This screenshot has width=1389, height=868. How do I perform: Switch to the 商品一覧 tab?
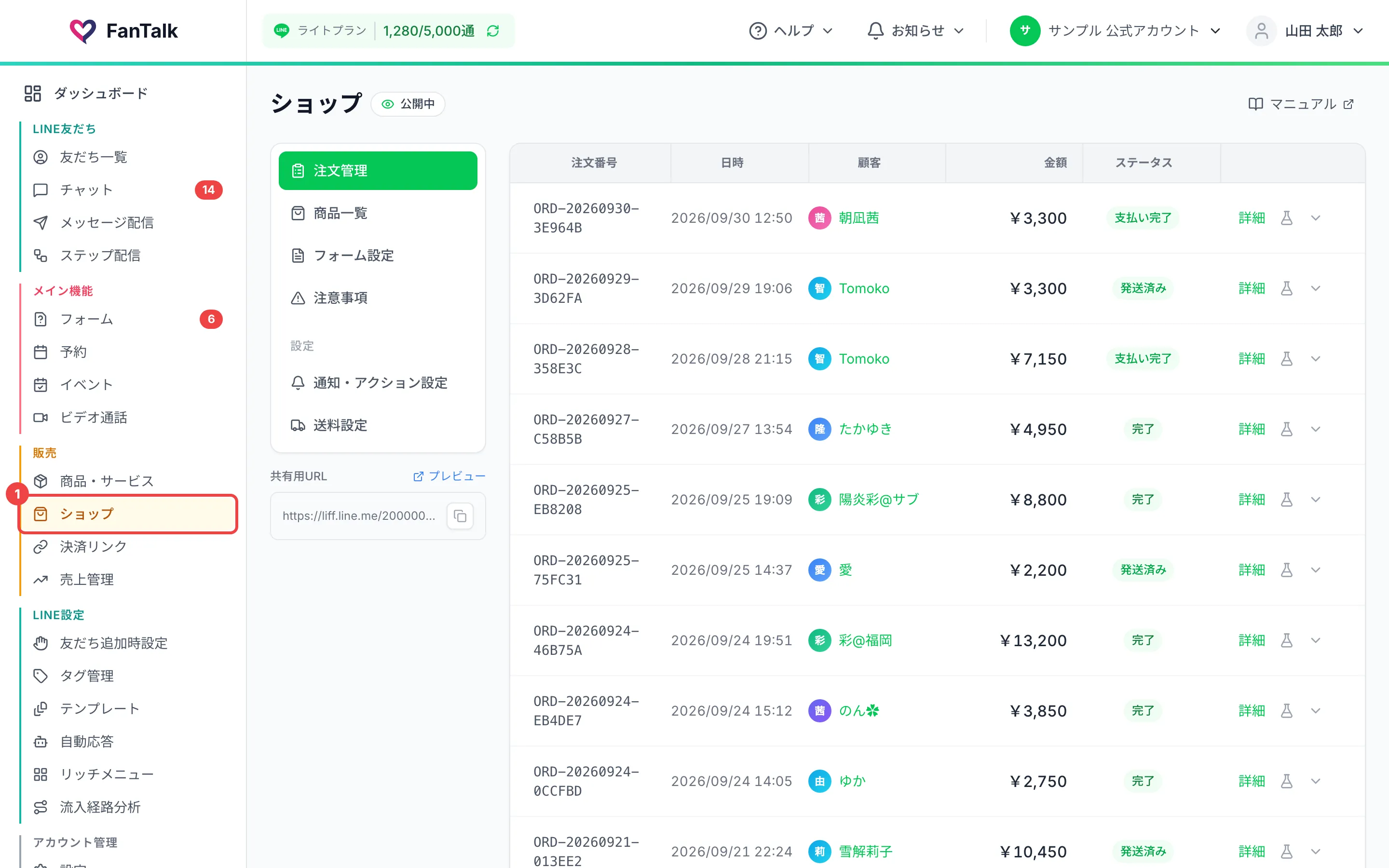(x=378, y=214)
